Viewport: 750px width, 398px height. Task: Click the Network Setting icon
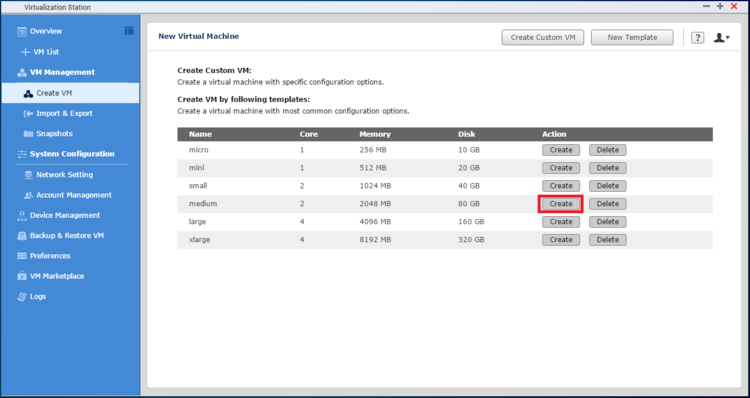pyautogui.click(x=28, y=175)
